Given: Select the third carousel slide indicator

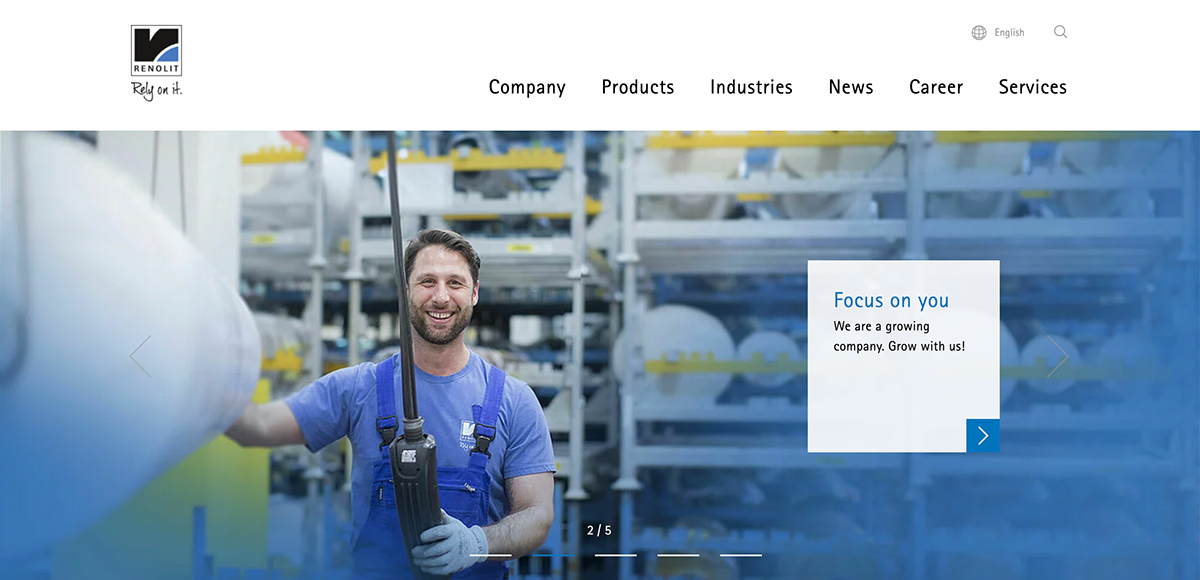Looking at the screenshot, I should 616,555.
